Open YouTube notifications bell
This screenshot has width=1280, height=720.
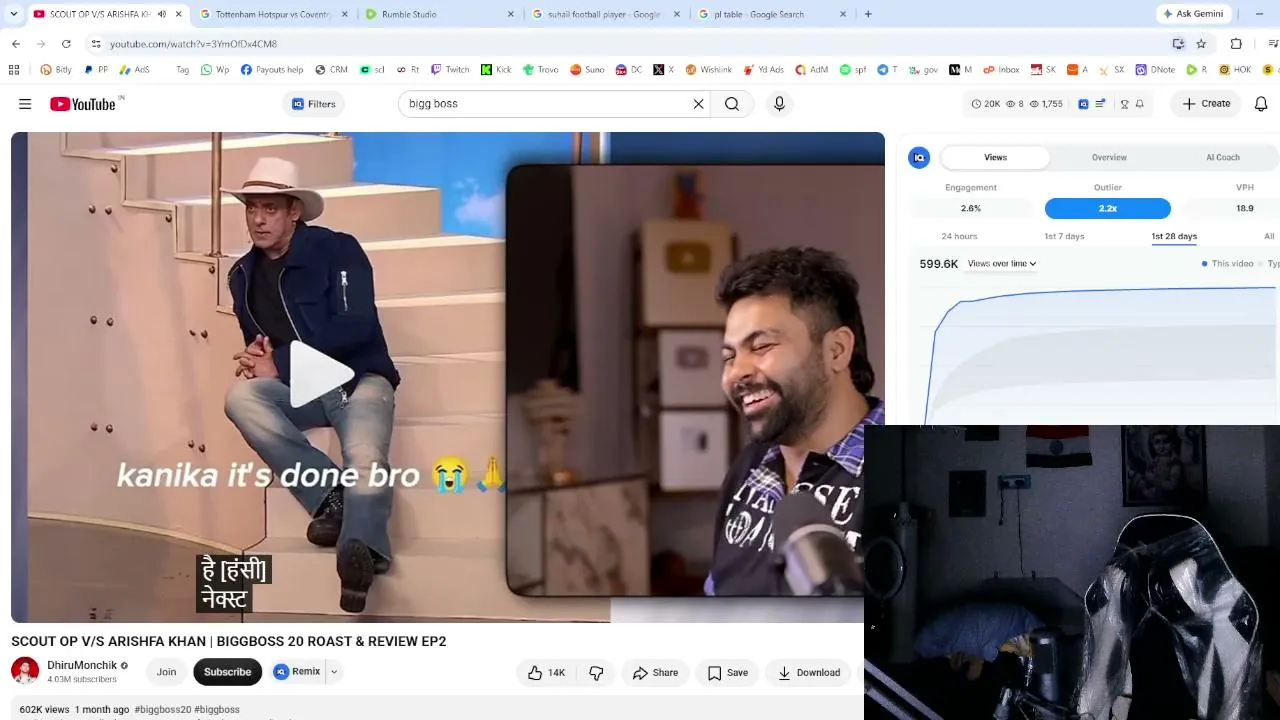tap(1261, 104)
